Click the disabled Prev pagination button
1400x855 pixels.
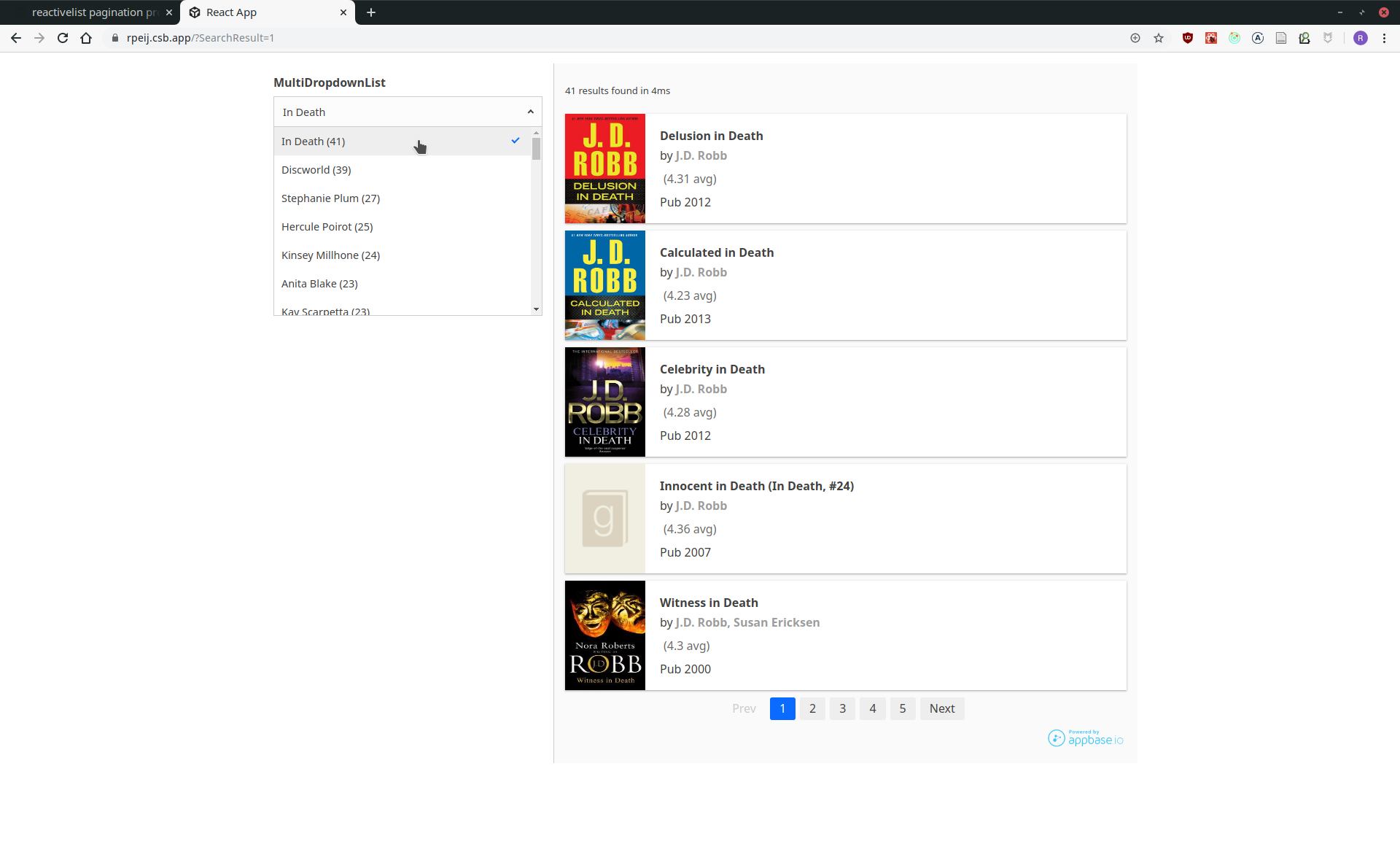(744, 708)
